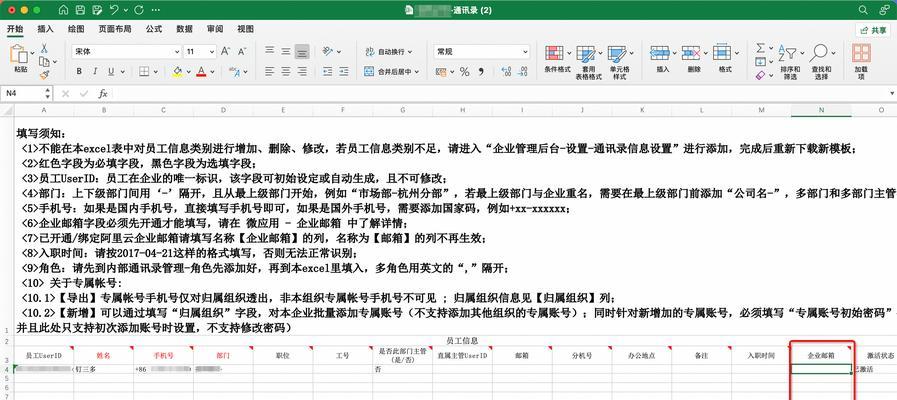Toggle Italic formatting
This screenshot has height=400, width=897.
[x=95, y=72]
